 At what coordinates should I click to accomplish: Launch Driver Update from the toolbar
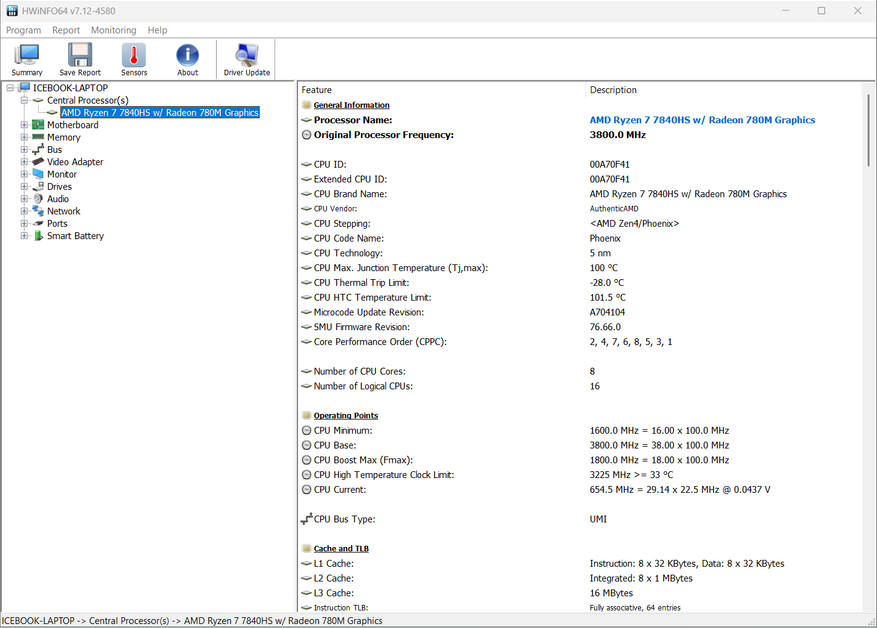(246, 60)
